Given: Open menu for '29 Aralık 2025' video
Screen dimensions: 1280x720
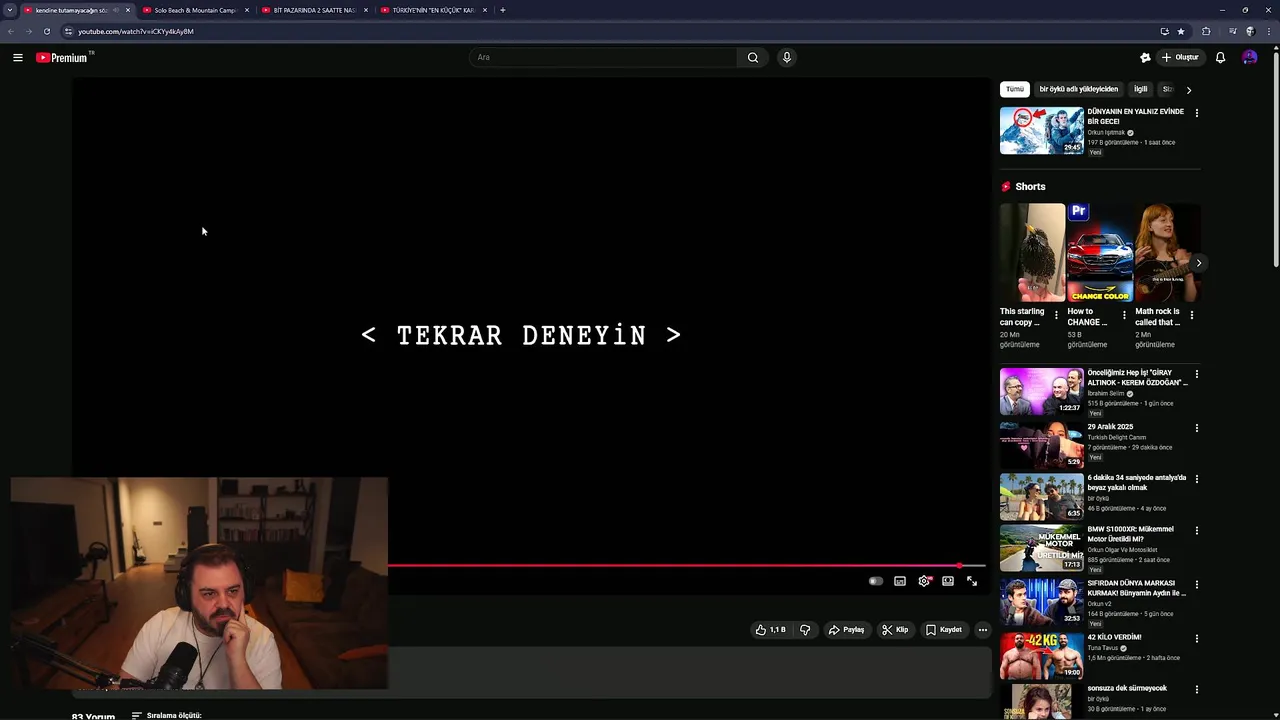Looking at the screenshot, I should click(x=1197, y=428).
